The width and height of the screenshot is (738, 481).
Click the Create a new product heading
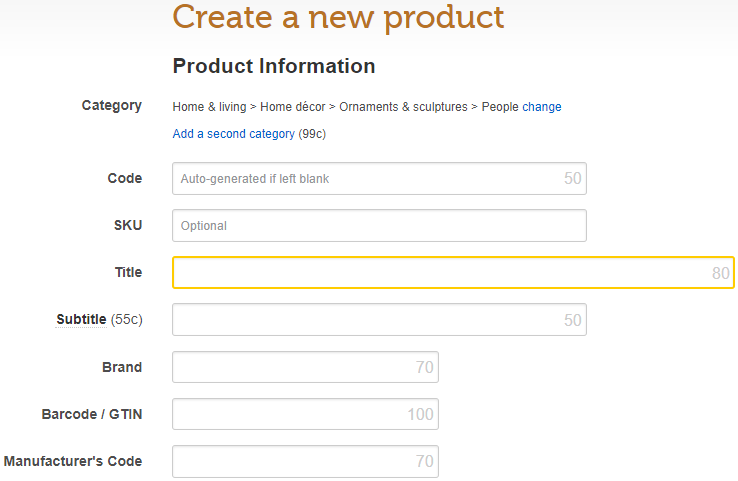[338, 18]
